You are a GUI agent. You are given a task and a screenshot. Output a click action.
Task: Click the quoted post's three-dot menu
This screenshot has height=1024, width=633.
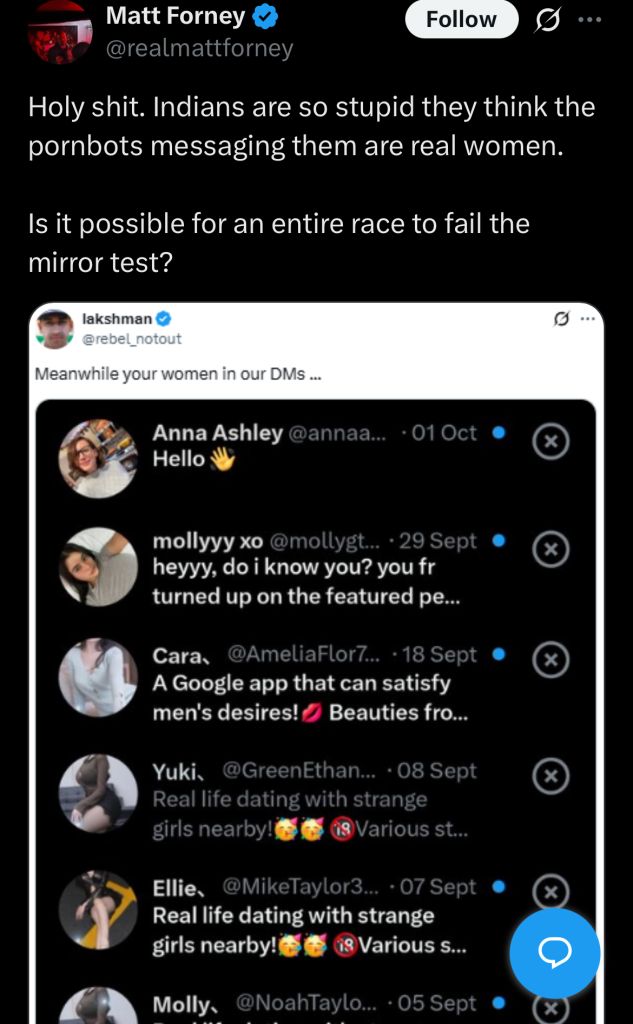point(588,319)
